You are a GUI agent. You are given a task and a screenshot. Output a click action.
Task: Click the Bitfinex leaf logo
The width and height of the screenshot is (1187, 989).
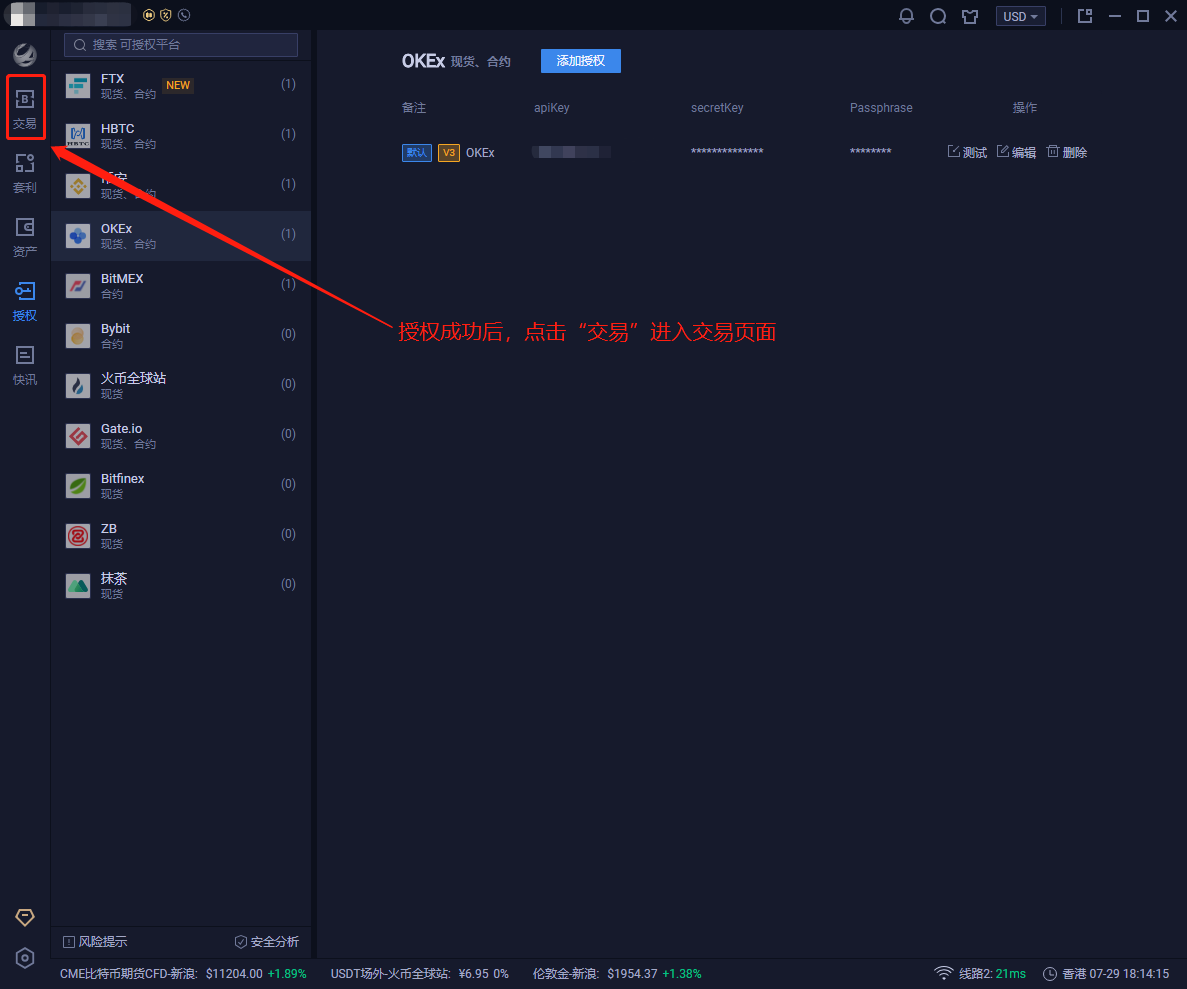coord(78,486)
